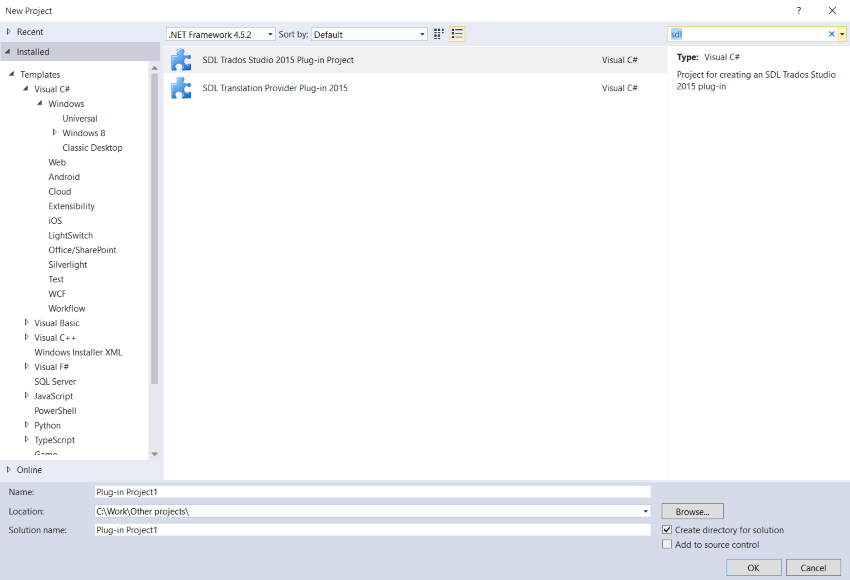850x580 pixels.
Task: Enable Add to source control
Action: click(667, 544)
